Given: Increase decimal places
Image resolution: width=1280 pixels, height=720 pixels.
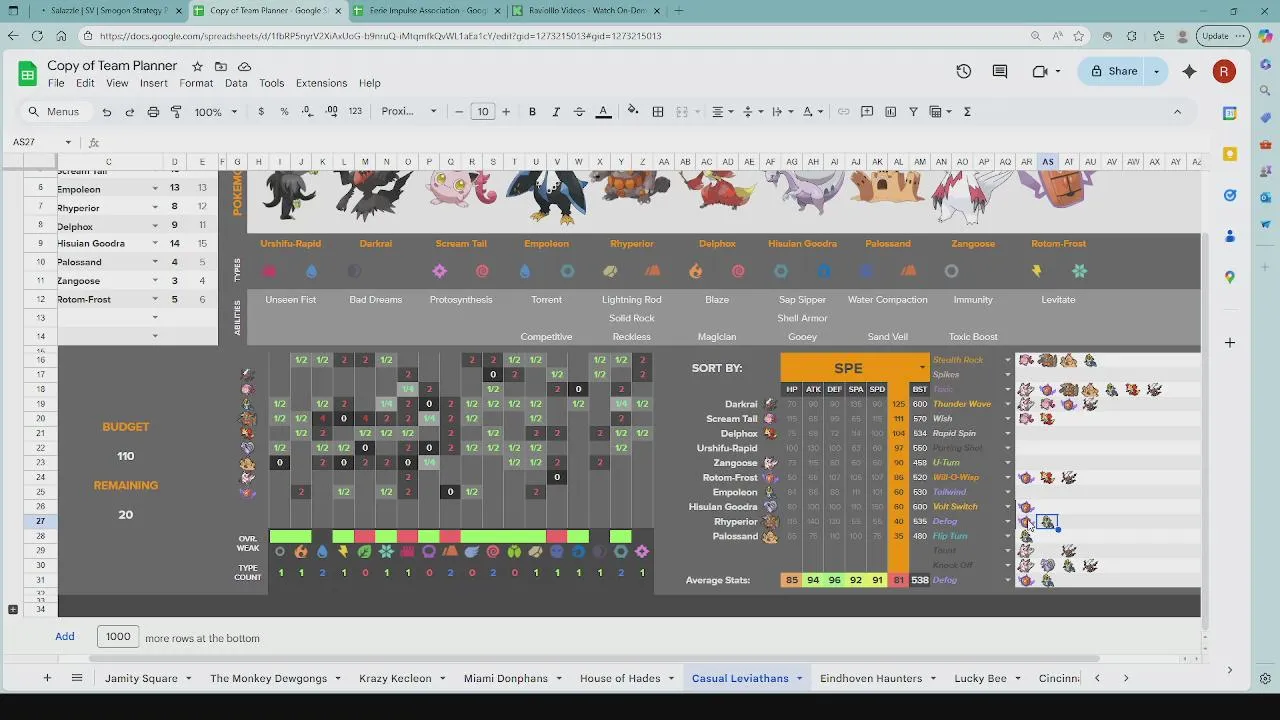Looking at the screenshot, I should point(331,112).
